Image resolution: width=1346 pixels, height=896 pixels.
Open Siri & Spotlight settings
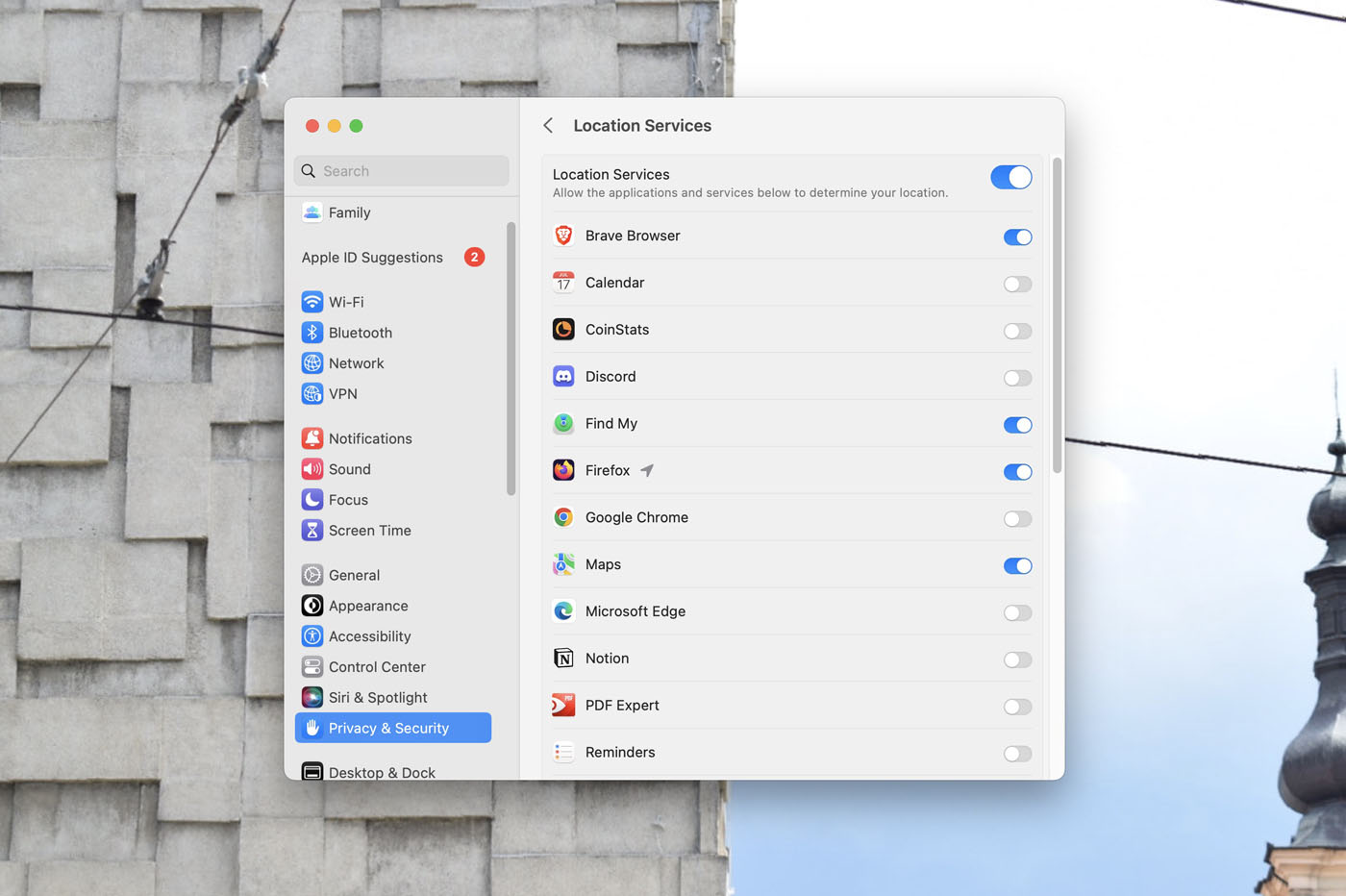coord(377,698)
